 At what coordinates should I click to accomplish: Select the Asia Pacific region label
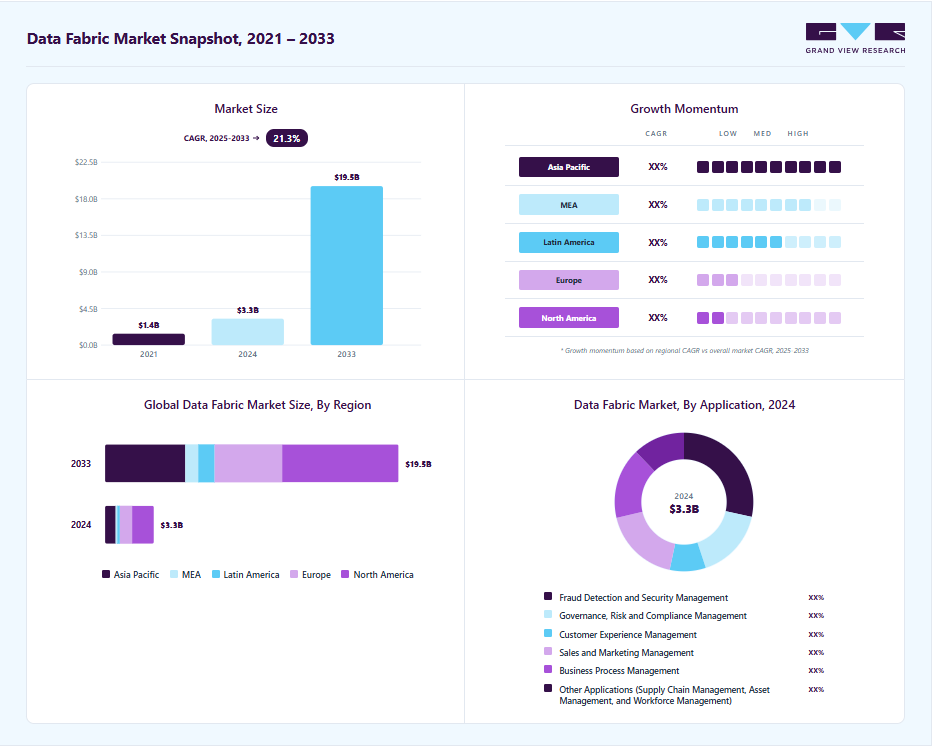pyautogui.click(x=568, y=167)
